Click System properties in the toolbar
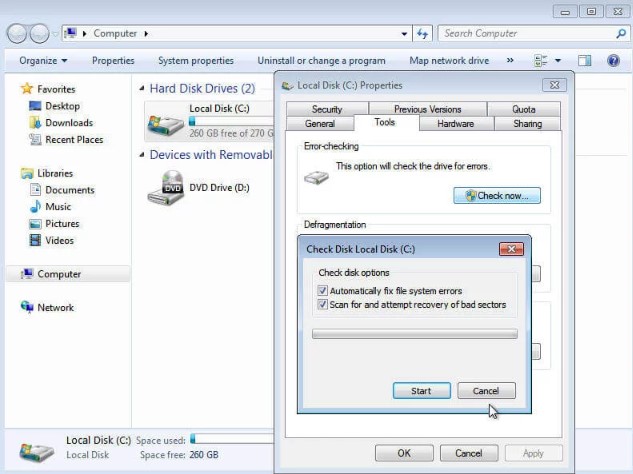The image size is (633, 474). (x=196, y=61)
